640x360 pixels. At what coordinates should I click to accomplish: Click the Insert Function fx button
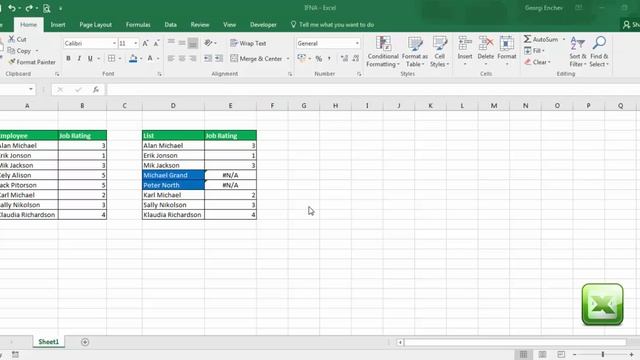[96, 89]
